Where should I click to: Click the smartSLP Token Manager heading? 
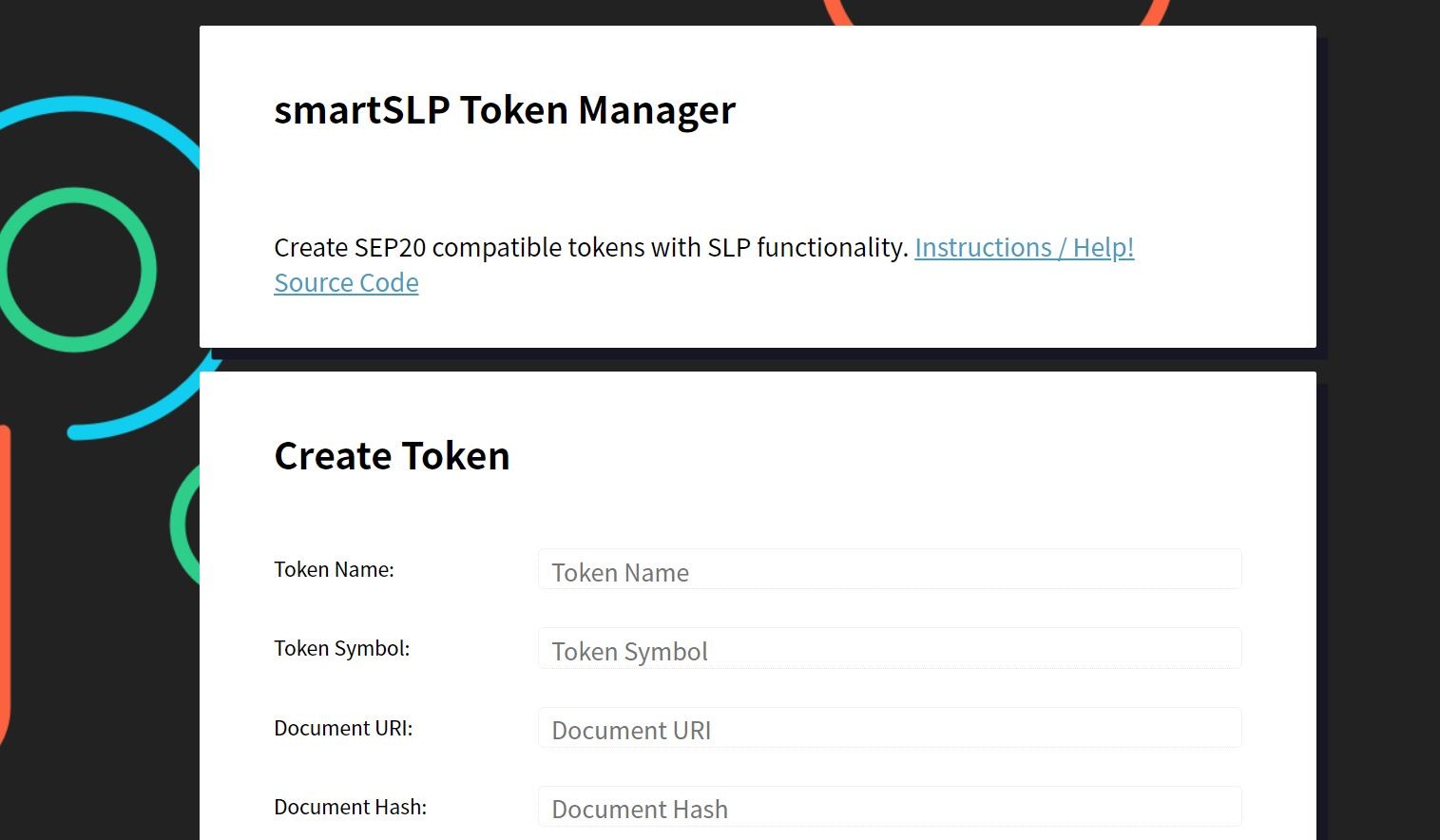pos(505,110)
